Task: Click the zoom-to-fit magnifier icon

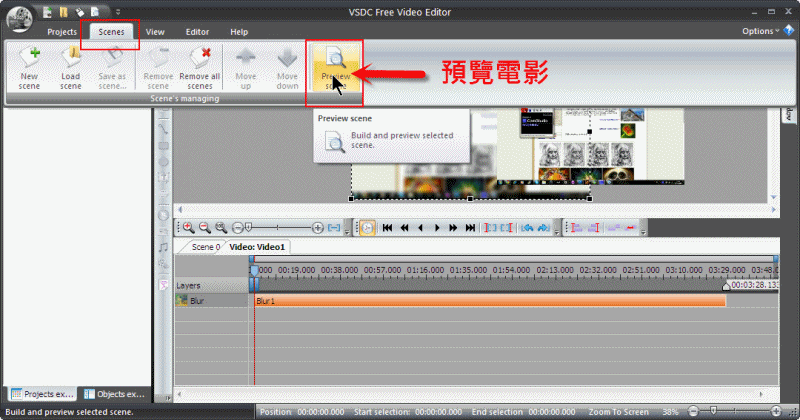Action: pyautogui.click(x=221, y=228)
